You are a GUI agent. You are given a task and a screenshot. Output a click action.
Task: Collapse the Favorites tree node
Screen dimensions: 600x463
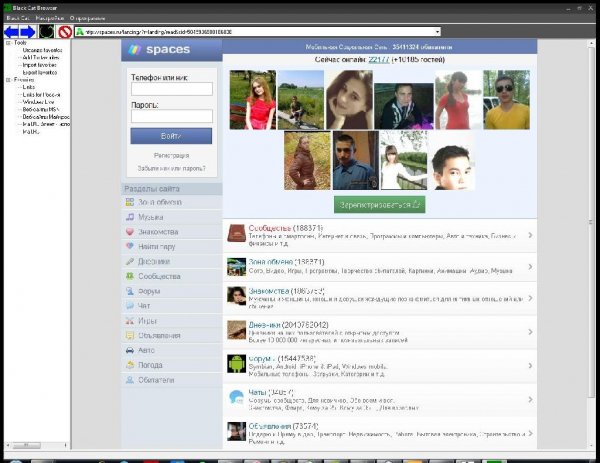tap(8, 80)
